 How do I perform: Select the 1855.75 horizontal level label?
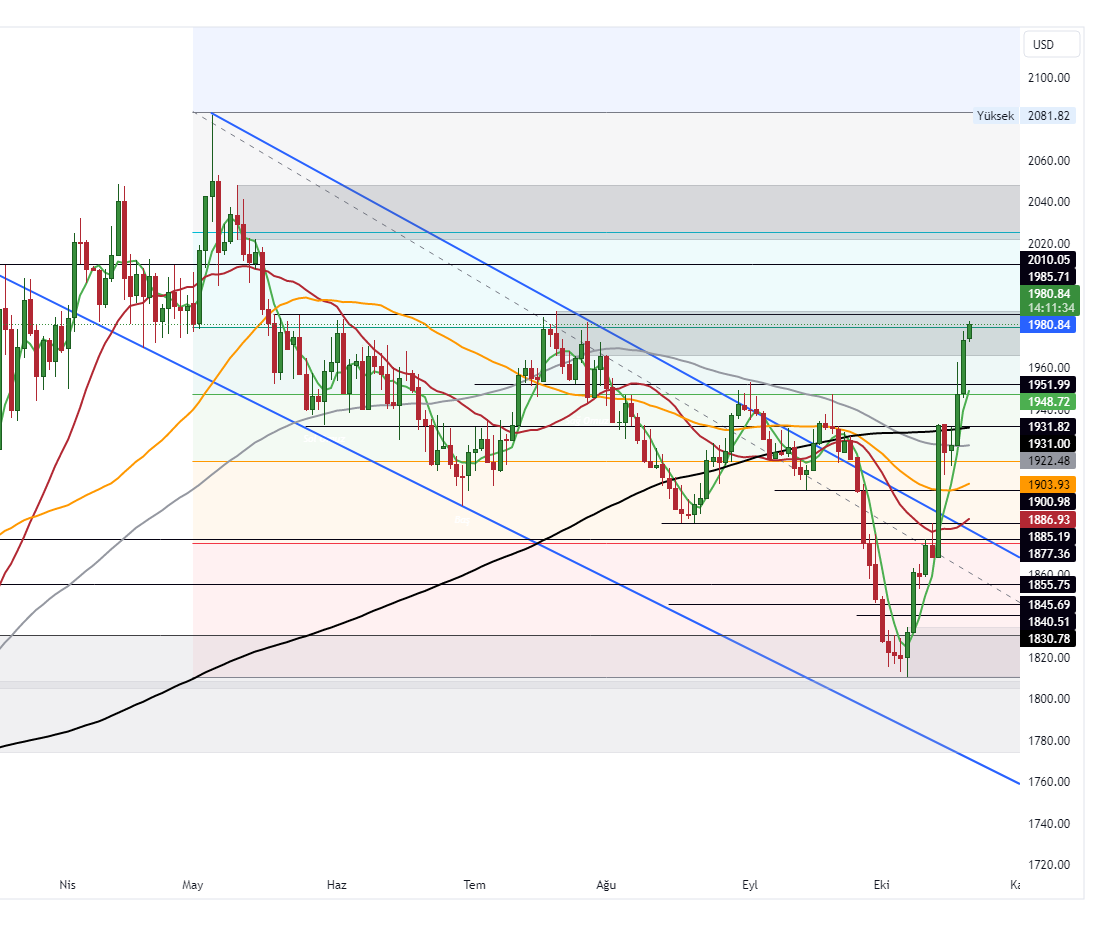(1049, 585)
